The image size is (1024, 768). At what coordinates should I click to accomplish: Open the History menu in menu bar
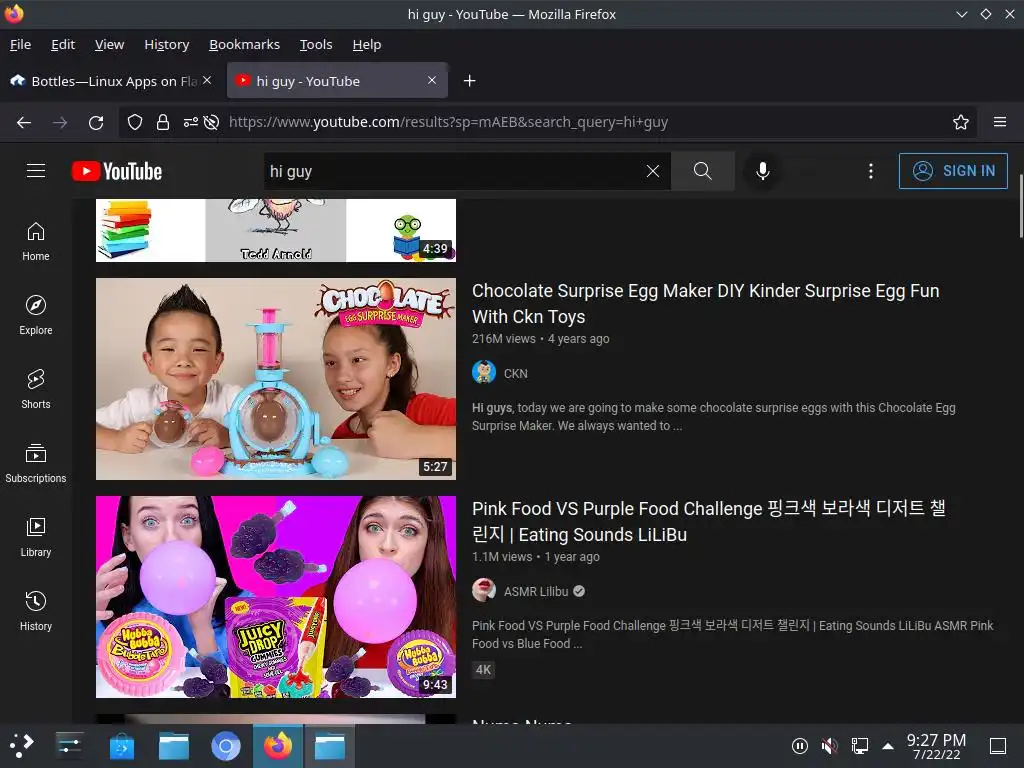coord(167,44)
